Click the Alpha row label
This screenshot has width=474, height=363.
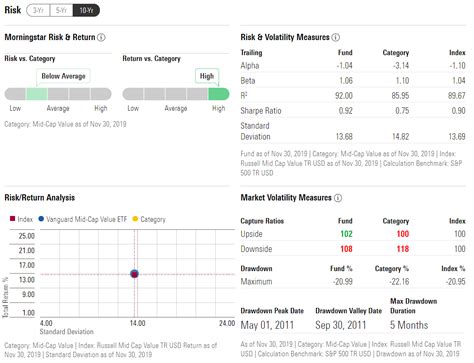tap(250, 66)
